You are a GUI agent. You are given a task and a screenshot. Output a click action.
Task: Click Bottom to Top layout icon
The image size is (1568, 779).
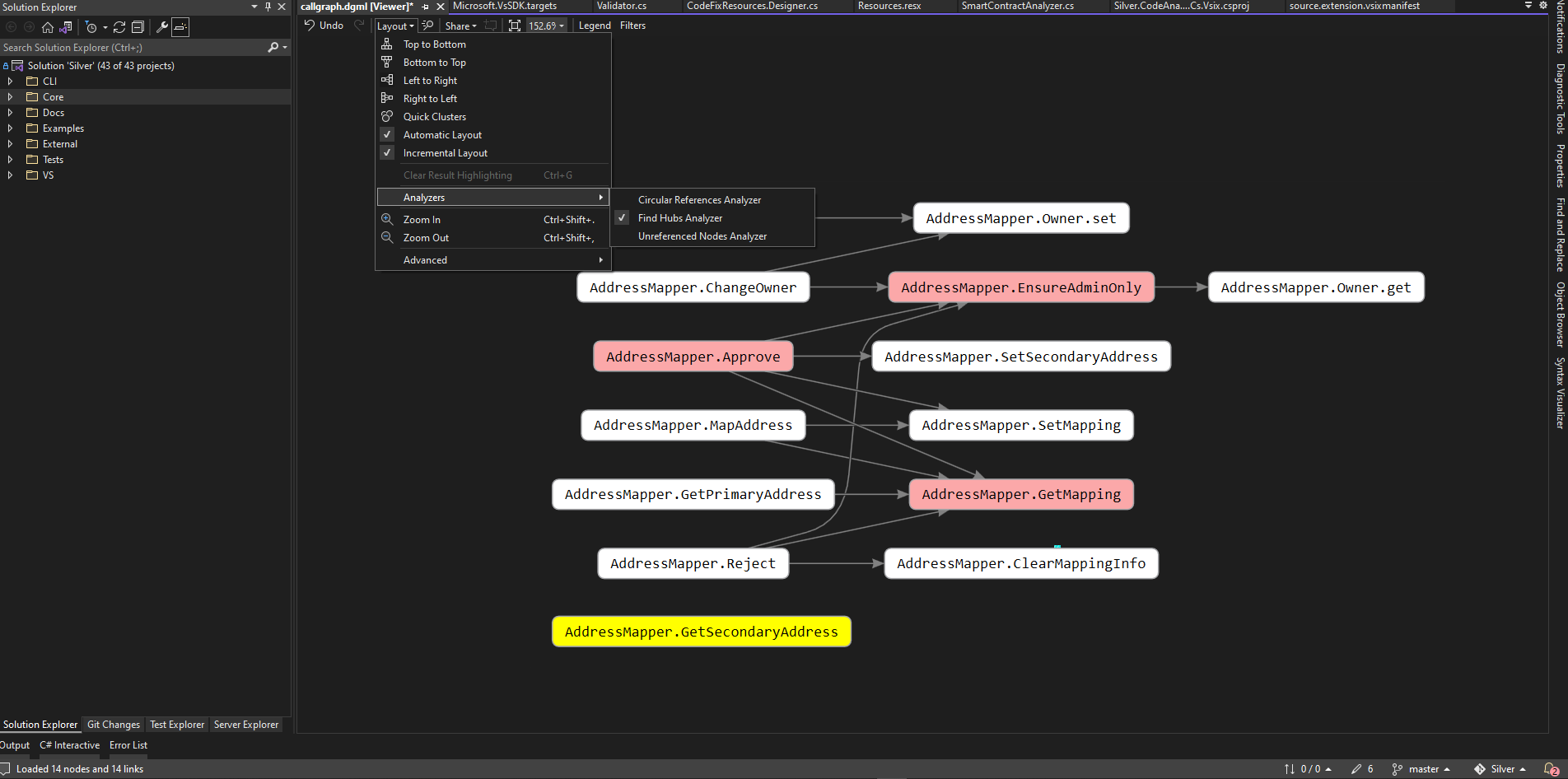(x=387, y=62)
